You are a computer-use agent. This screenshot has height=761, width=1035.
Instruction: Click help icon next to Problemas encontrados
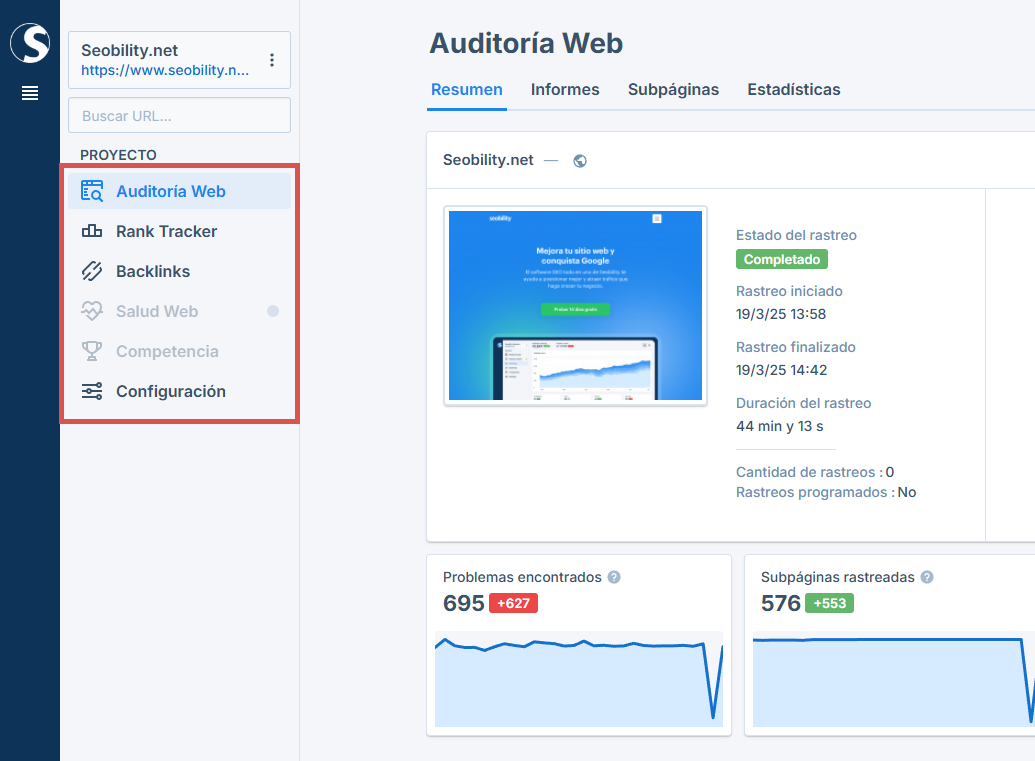tap(614, 578)
